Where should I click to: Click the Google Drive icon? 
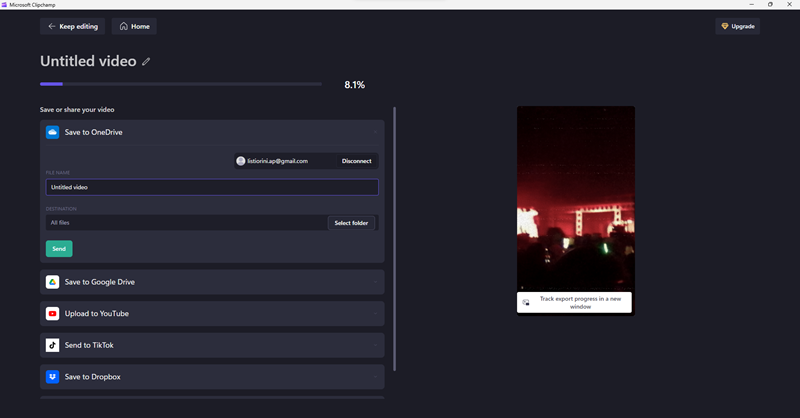point(53,282)
